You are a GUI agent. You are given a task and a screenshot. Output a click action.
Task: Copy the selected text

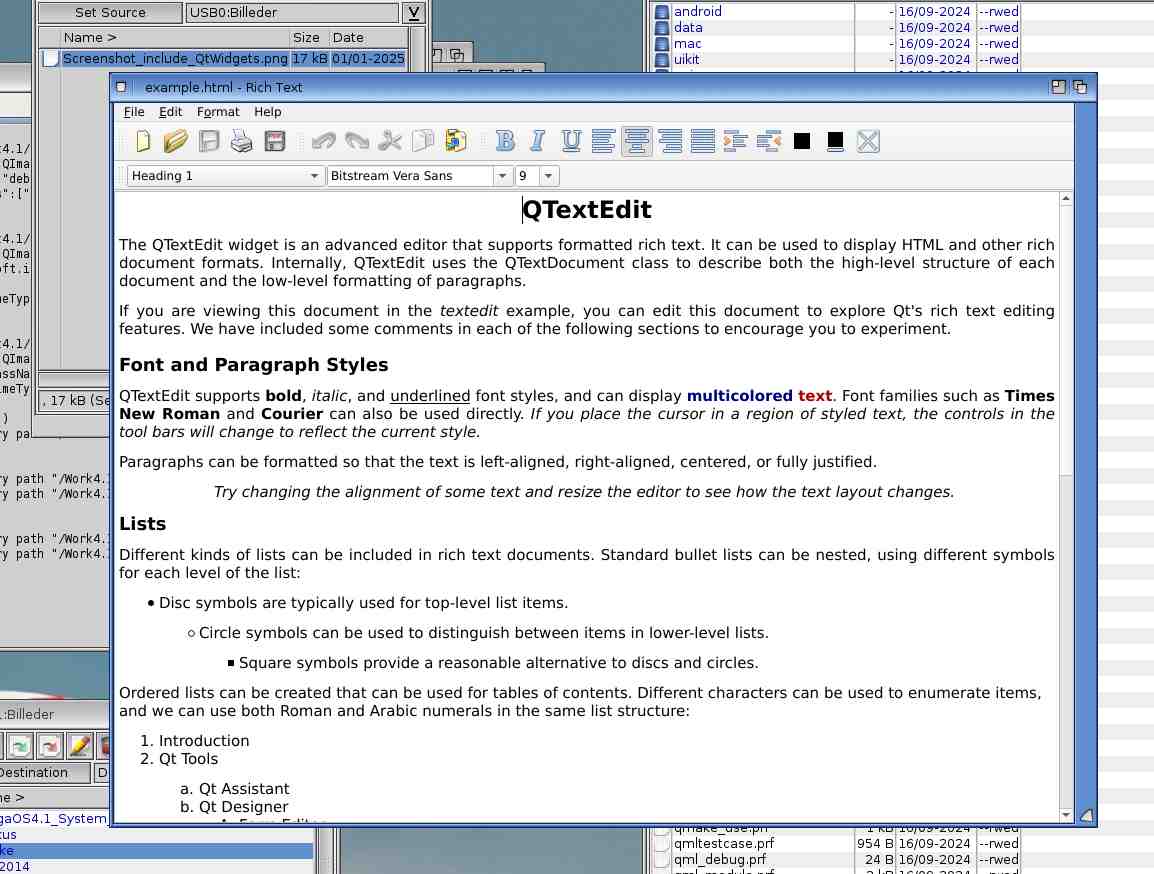423,141
